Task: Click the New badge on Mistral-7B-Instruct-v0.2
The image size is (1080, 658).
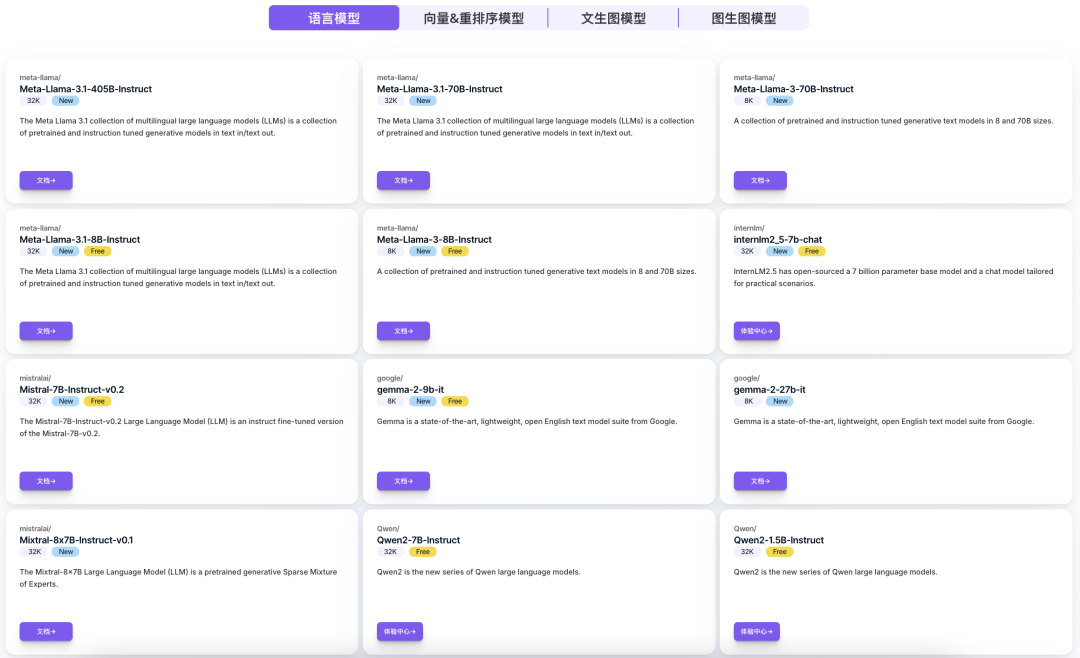Action: pyautogui.click(x=66, y=401)
